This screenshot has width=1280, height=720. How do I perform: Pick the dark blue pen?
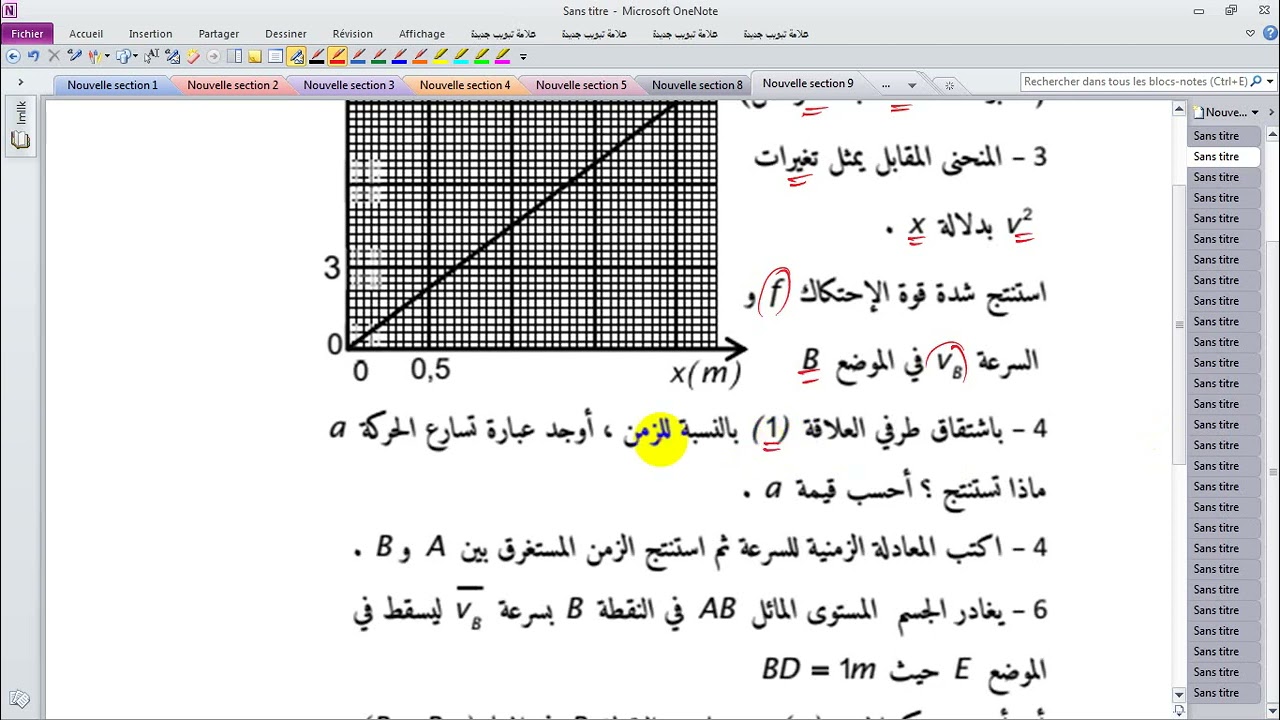coord(399,57)
